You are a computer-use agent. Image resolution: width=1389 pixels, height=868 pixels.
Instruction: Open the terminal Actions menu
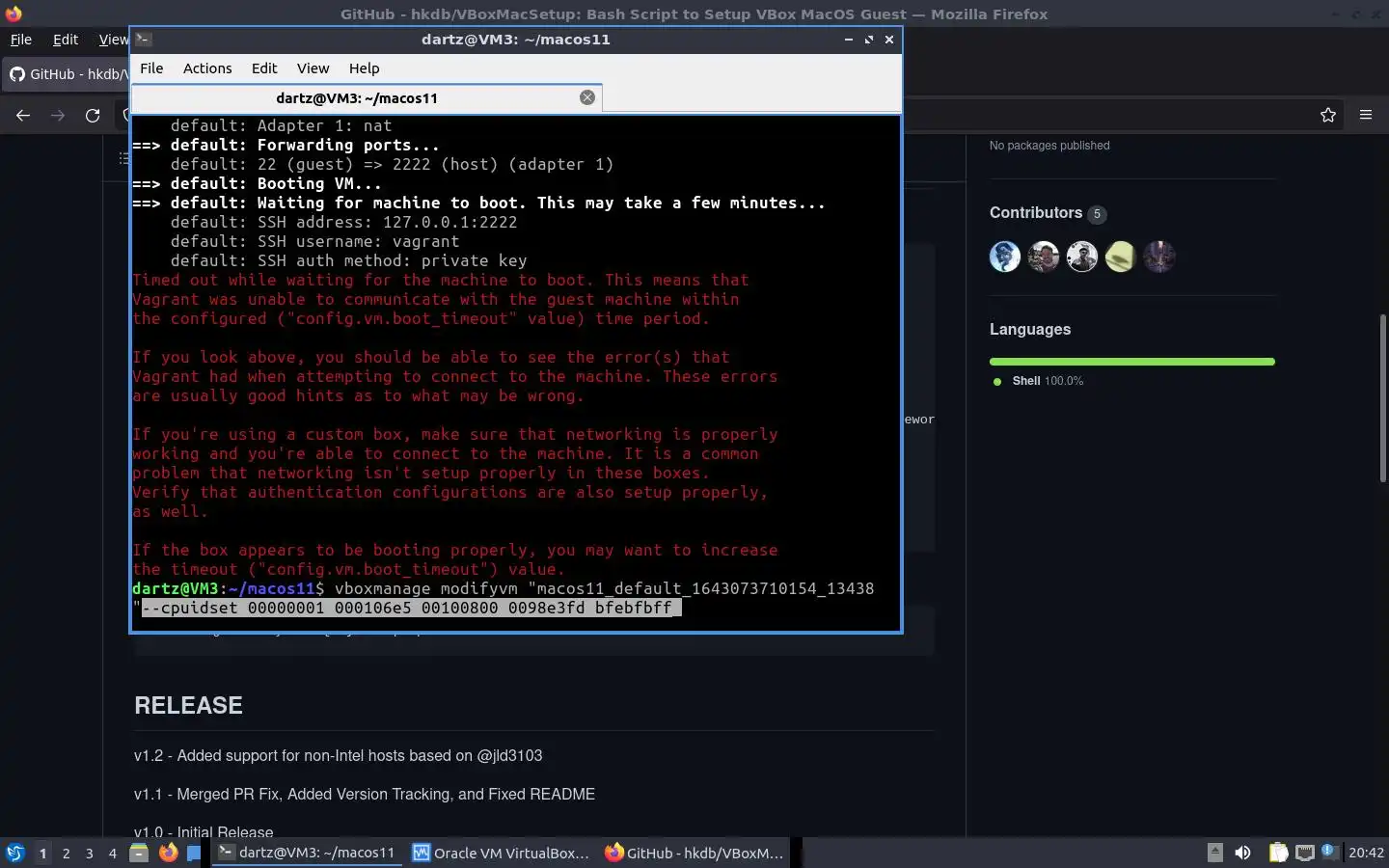(207, 68)
